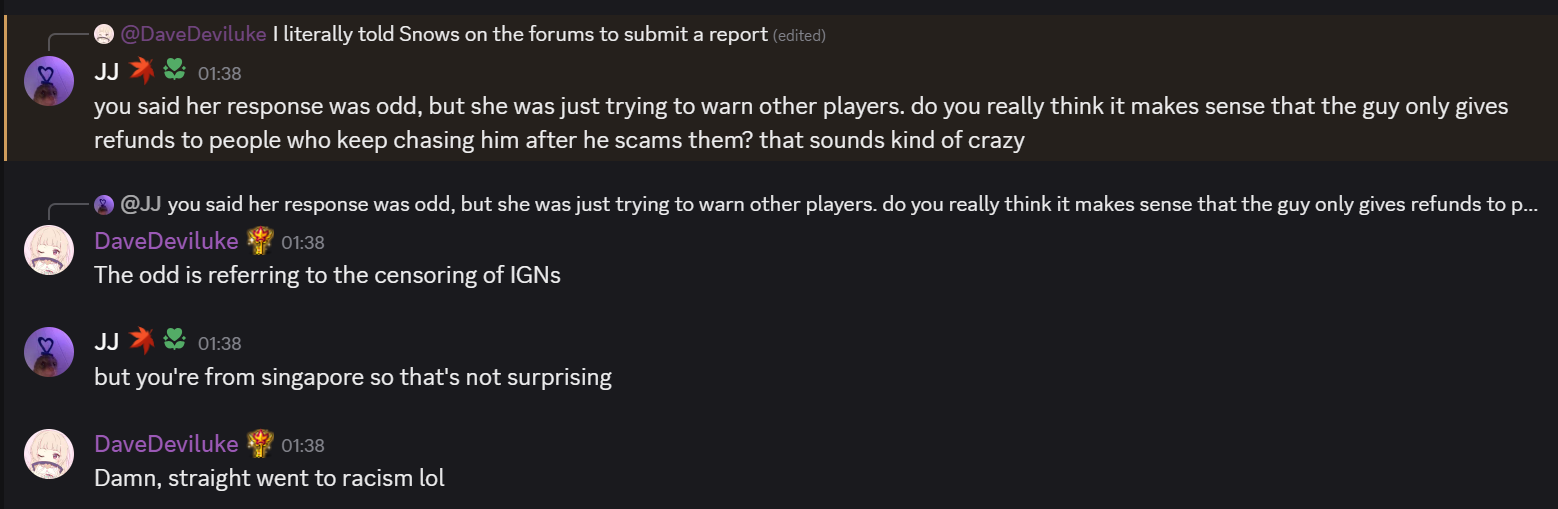Click the JJ username above the "singapore" message
This screenshot has width=1558, height=509.
click(106, 342)
